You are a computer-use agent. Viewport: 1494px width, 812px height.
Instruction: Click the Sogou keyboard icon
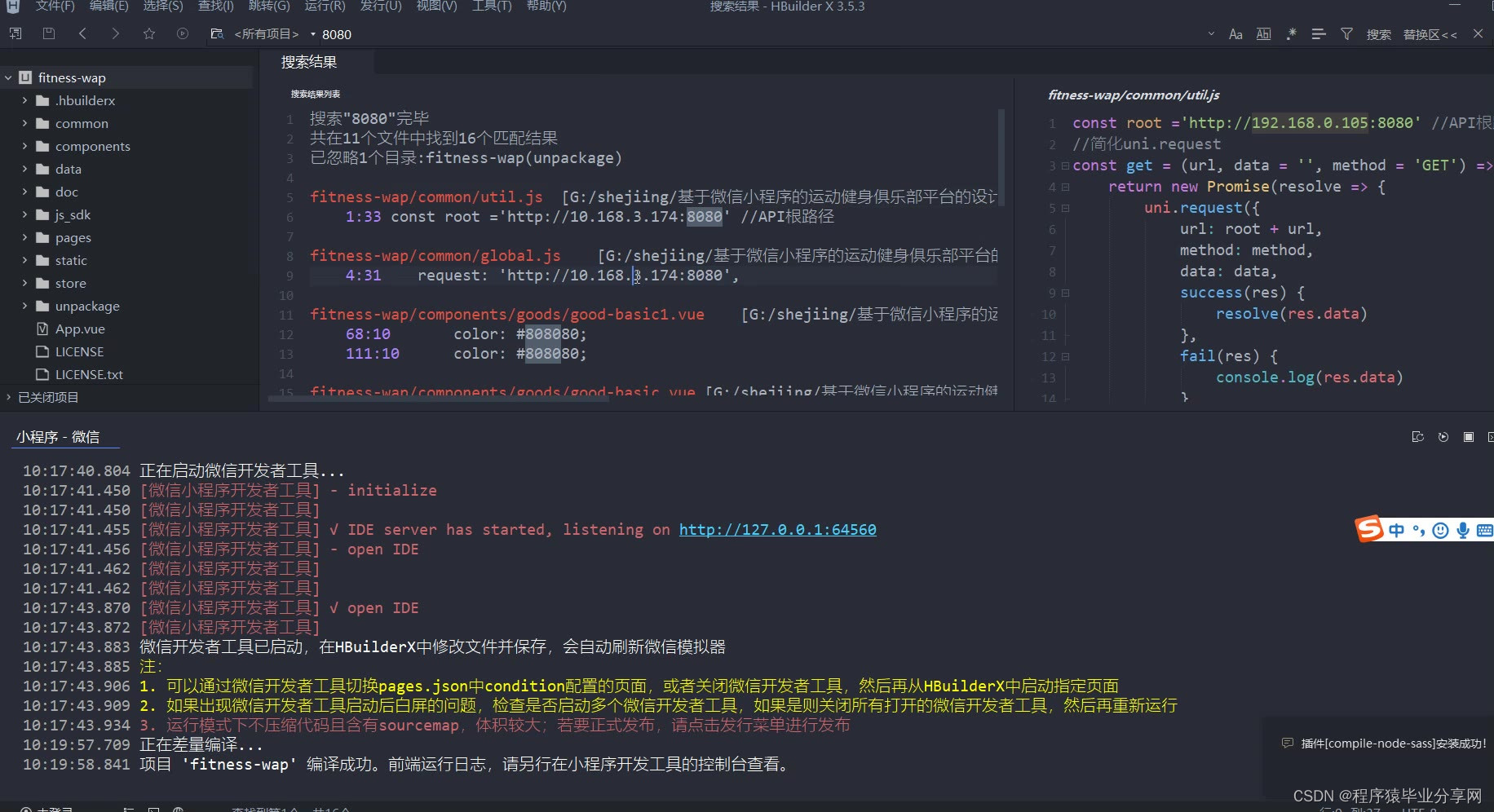pyautogui.click(x=1484, y=531)
